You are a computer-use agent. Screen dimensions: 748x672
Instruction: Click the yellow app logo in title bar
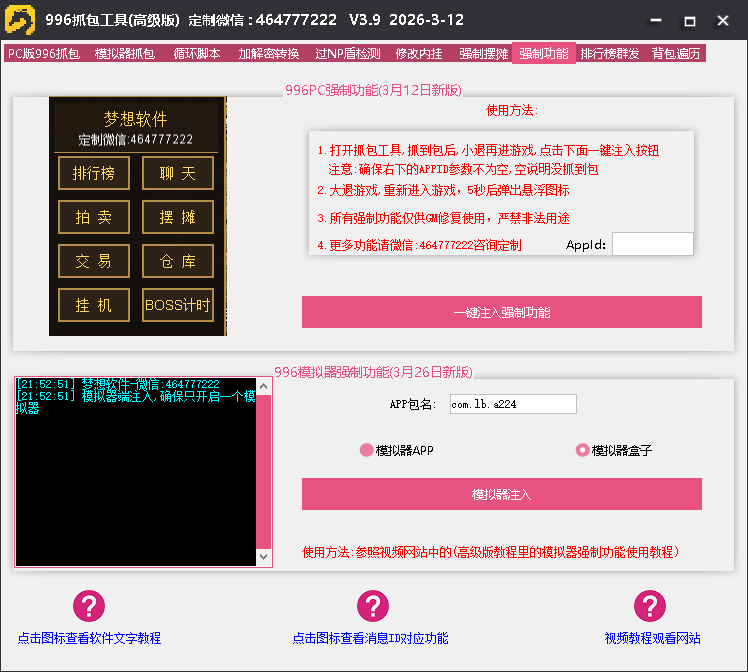tap(20, 20)
